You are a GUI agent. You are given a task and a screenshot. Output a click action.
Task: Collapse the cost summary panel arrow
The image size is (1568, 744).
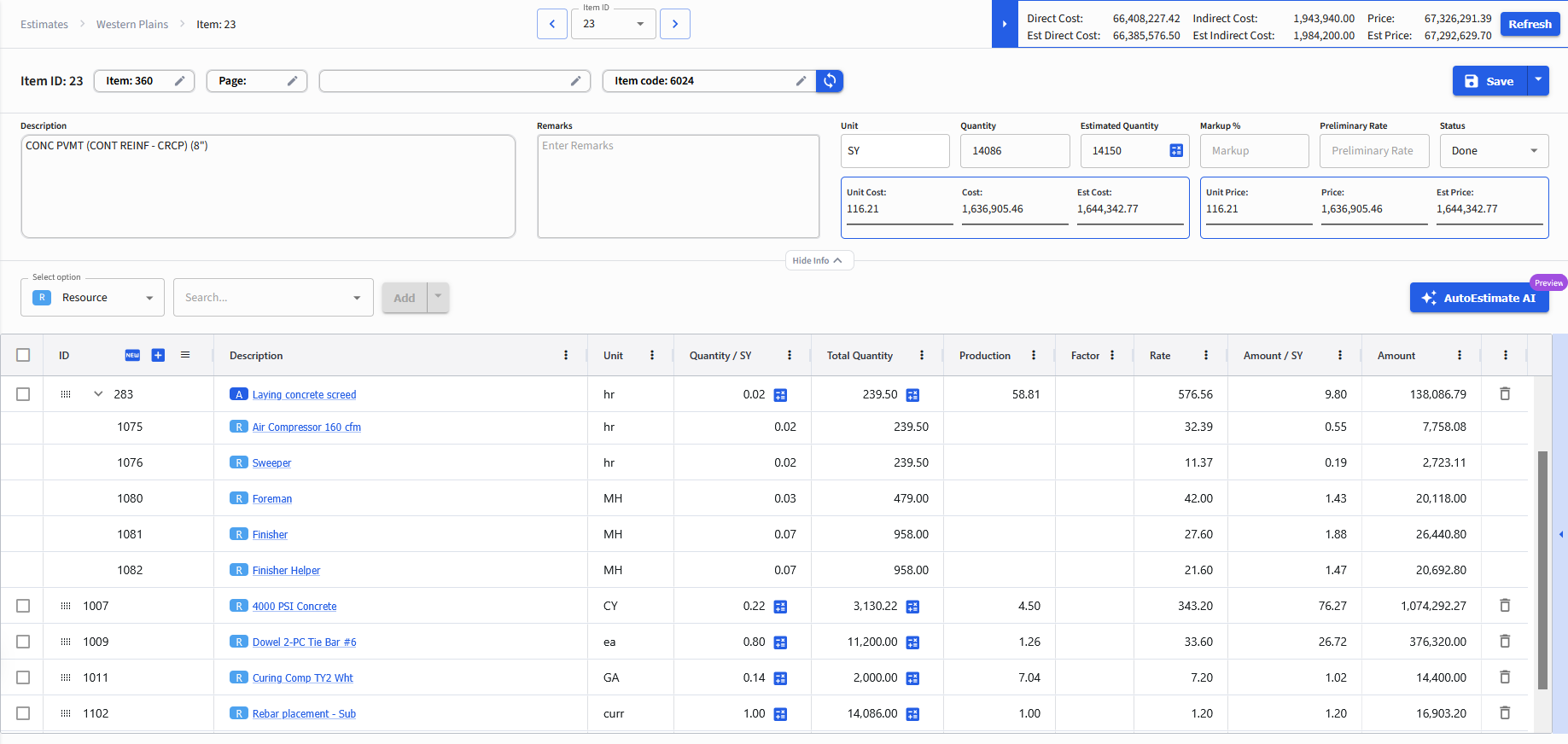coord(1005,24)
